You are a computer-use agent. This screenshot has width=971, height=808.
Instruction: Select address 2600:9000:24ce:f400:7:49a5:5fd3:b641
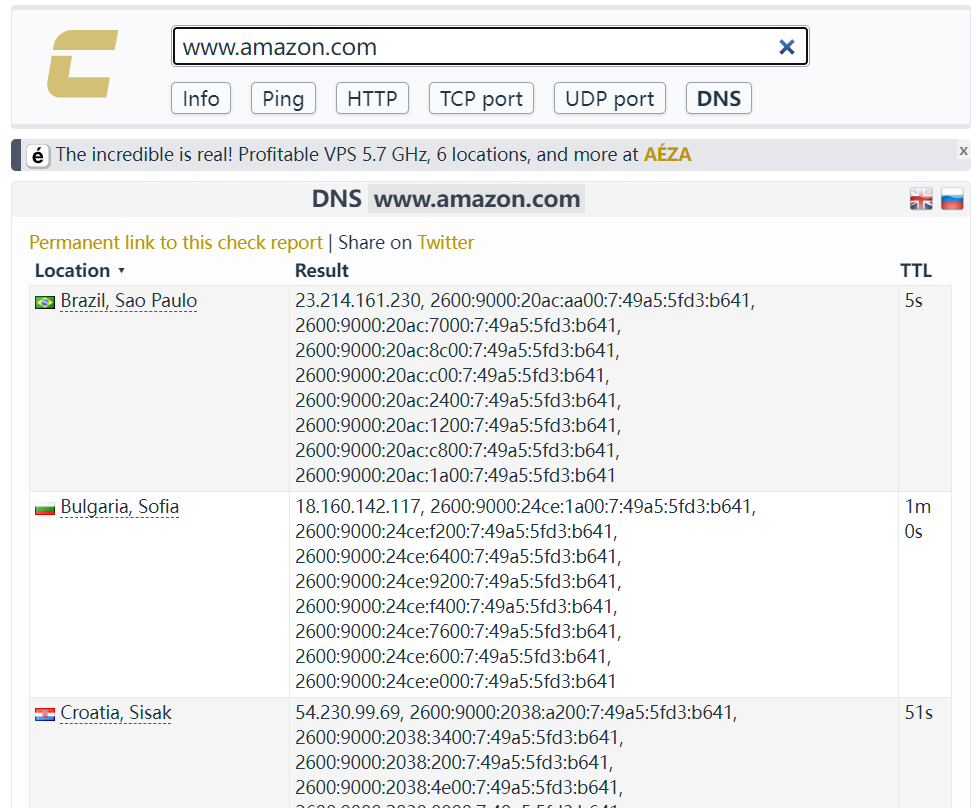click(454, 606)
